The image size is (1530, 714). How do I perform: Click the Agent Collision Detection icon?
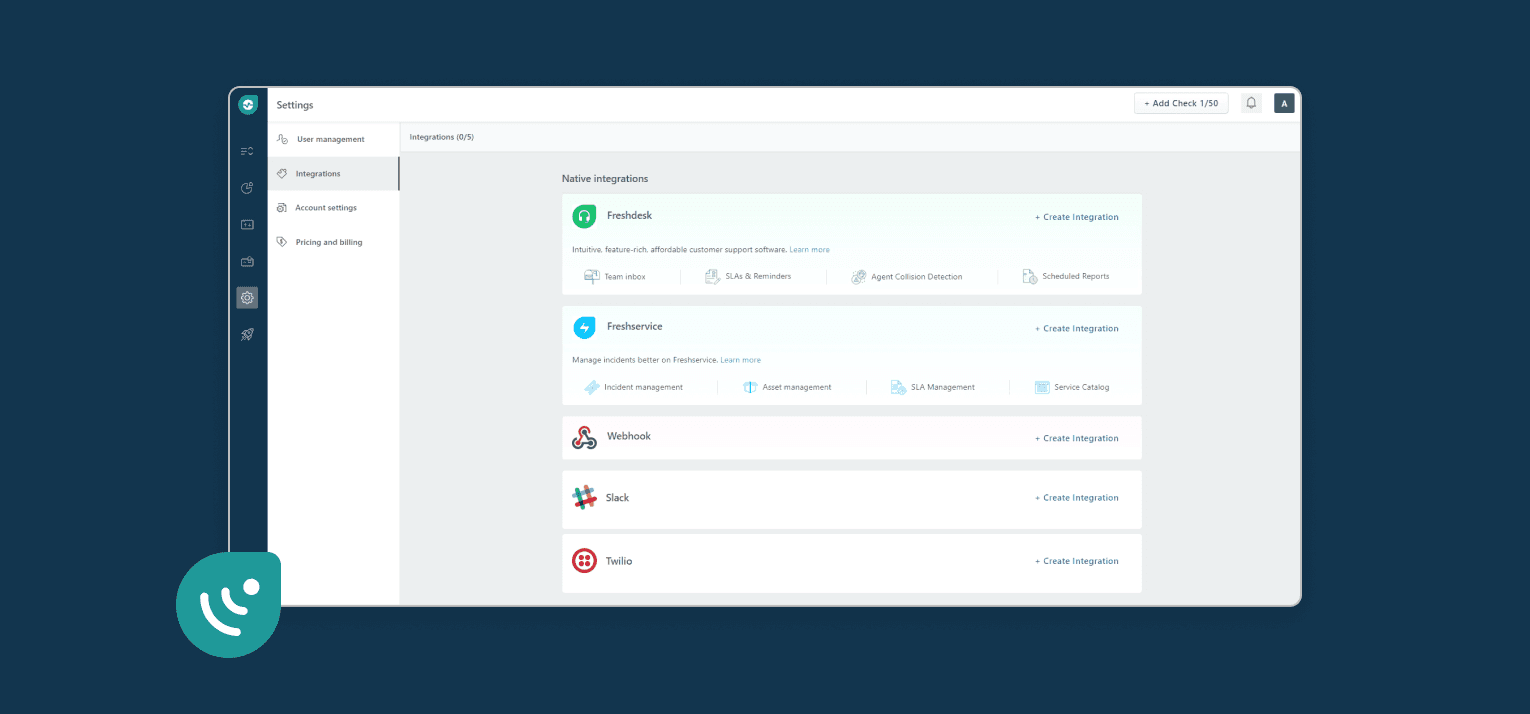858,277
